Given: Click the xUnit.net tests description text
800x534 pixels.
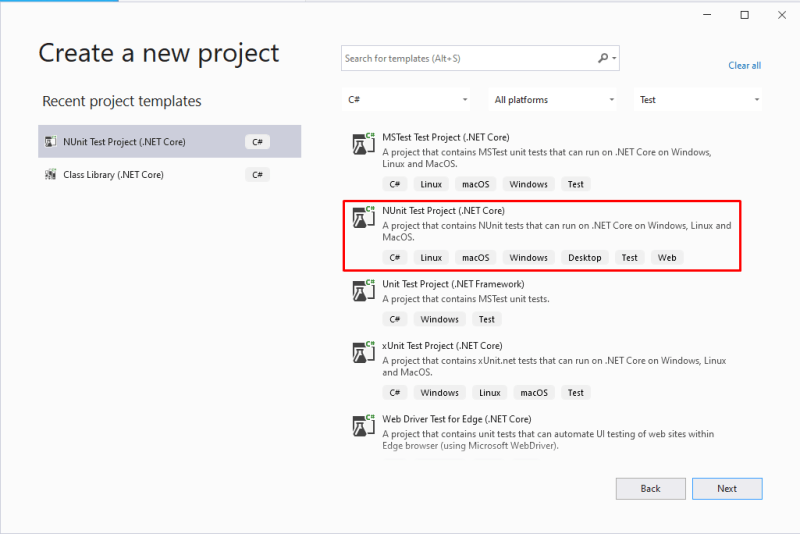Looking at the screenshot, I should (x=554, y=366).
